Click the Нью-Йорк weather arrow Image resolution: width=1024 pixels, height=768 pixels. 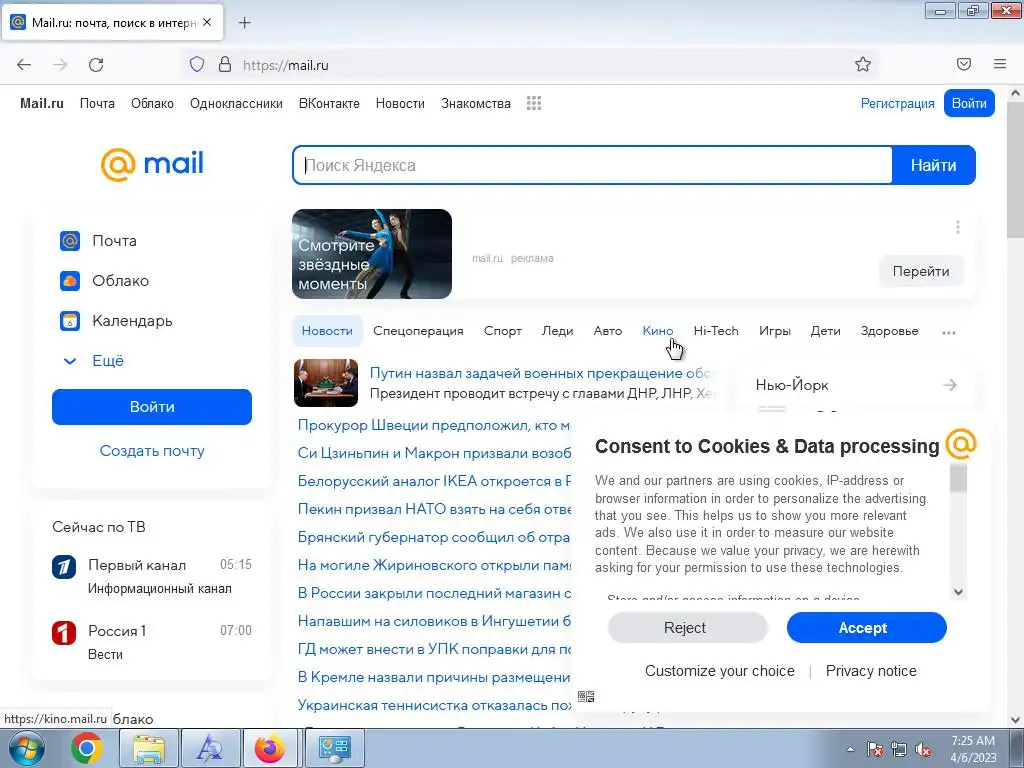950,385
